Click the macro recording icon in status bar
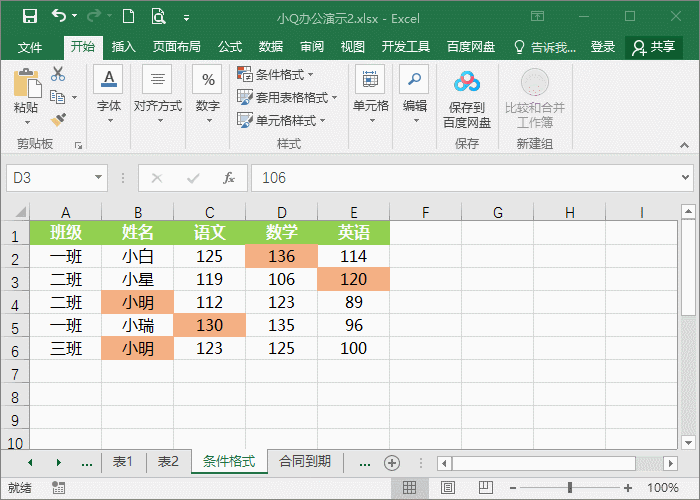700x500 pixels. 59,488
